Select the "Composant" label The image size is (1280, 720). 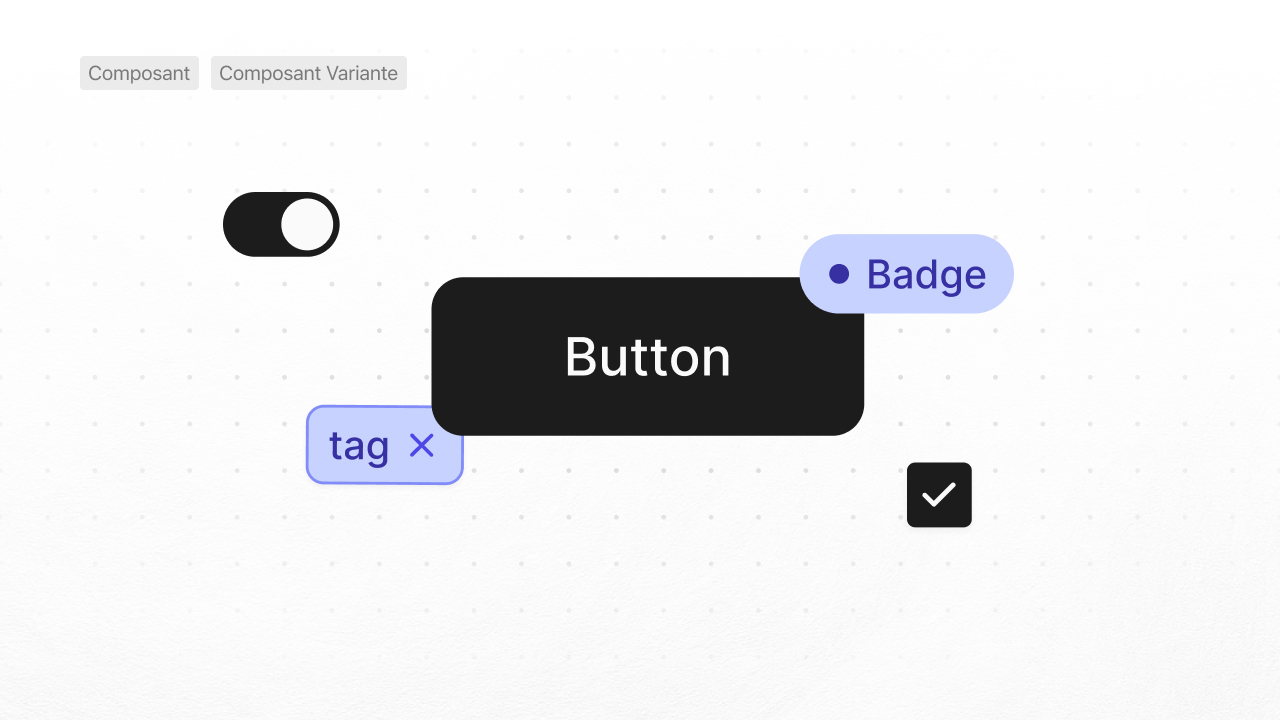coord(139,73)
